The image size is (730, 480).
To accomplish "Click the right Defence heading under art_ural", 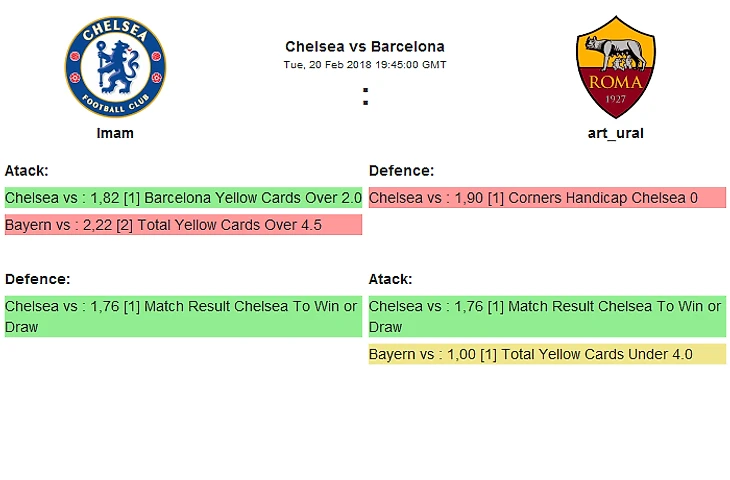I will click(401, 171).
